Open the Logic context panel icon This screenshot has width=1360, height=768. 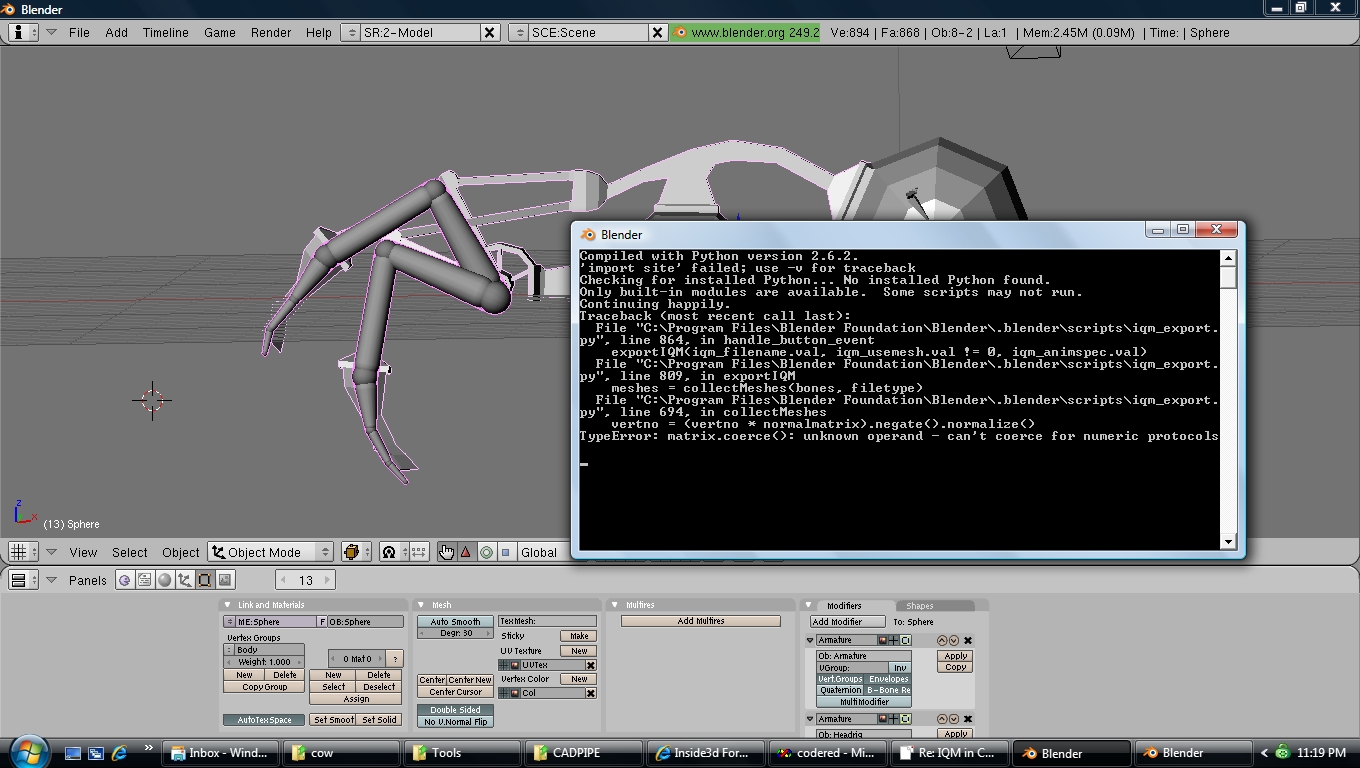124,580
